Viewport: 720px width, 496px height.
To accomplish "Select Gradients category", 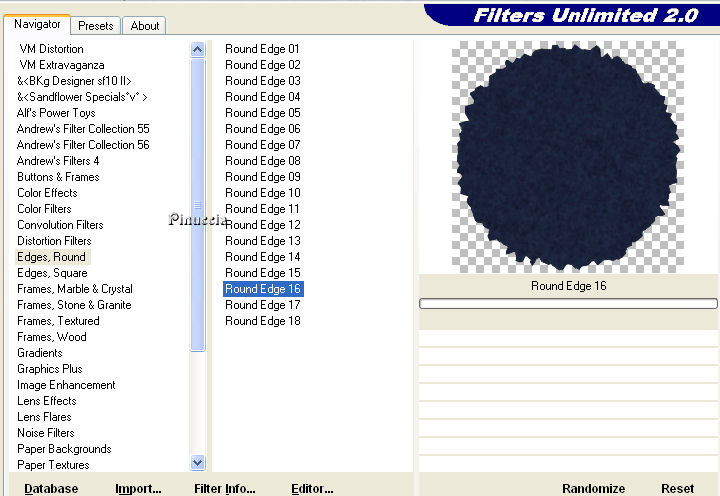I will [x=39, y=353].
